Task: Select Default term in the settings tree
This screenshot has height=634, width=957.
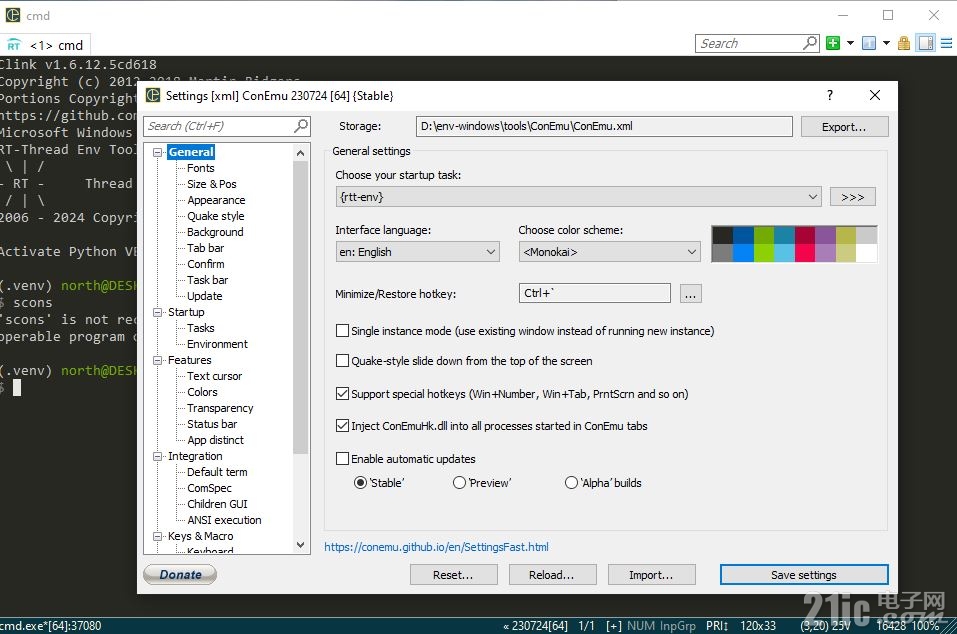Action: pos(217,472)
